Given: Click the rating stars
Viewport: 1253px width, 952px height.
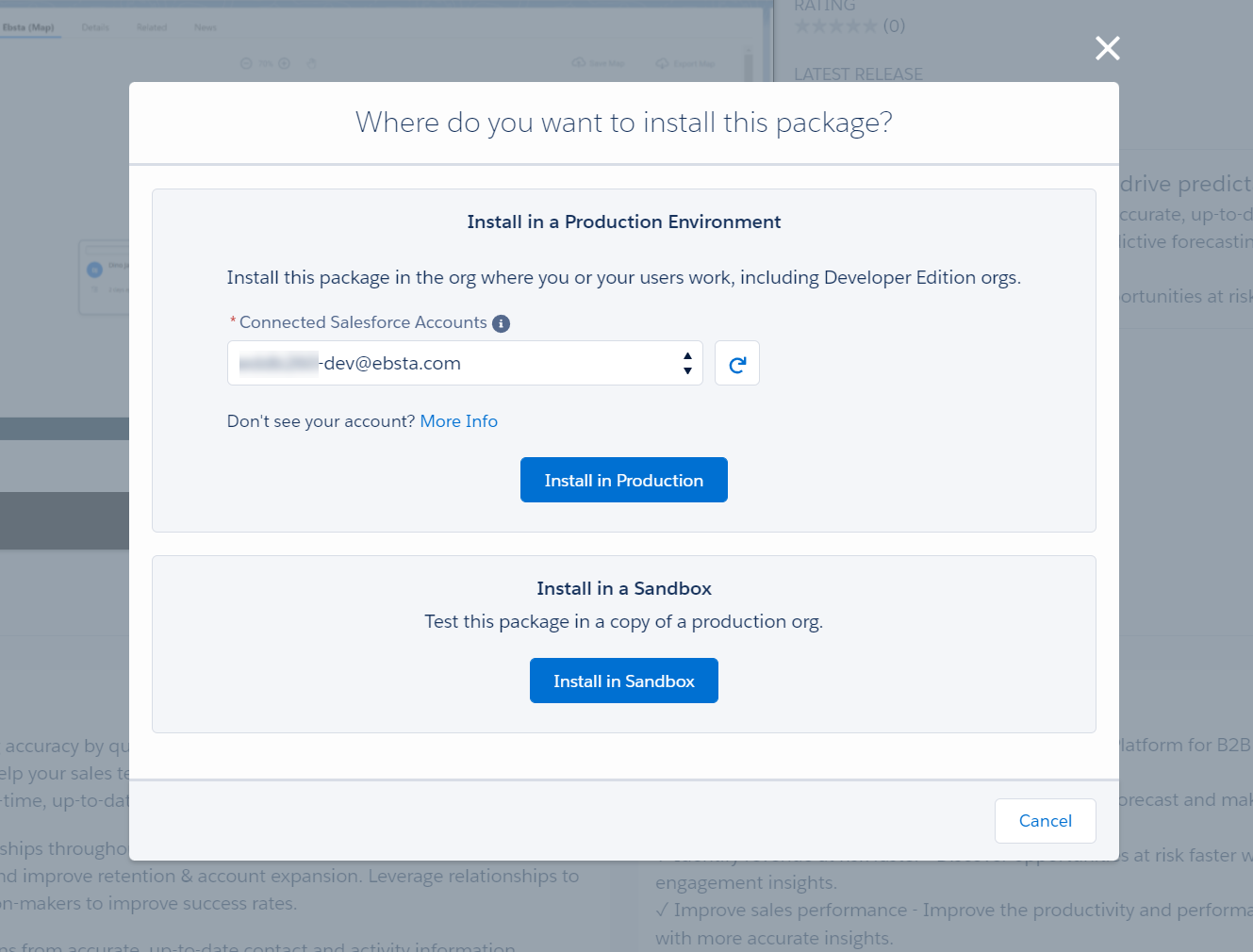Looking at the screenshot, I should coord(835,26).
